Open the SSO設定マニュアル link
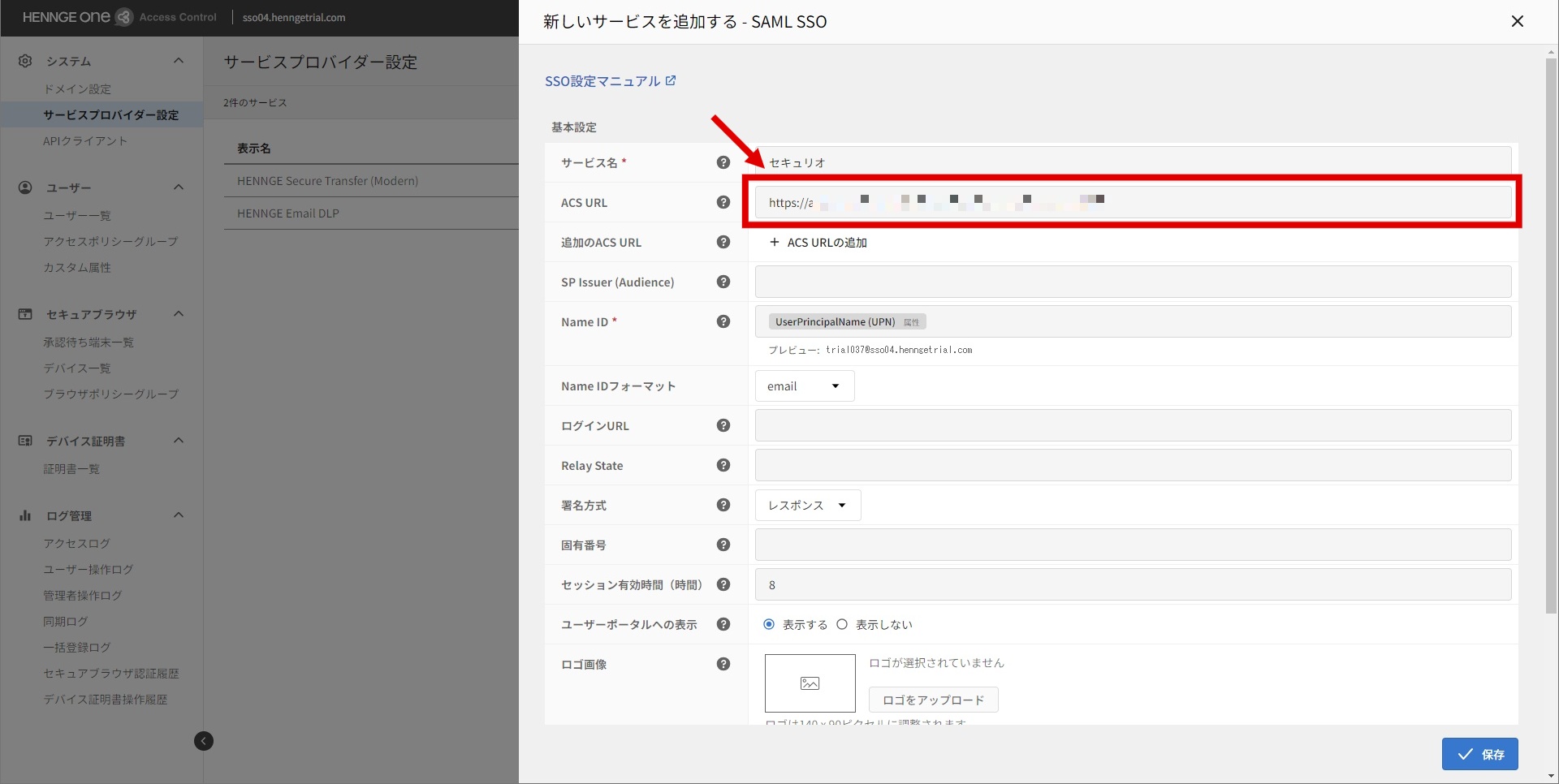The height and width of the screenshot is (784, 1559). pyautogui.click(x=610, y=81)
